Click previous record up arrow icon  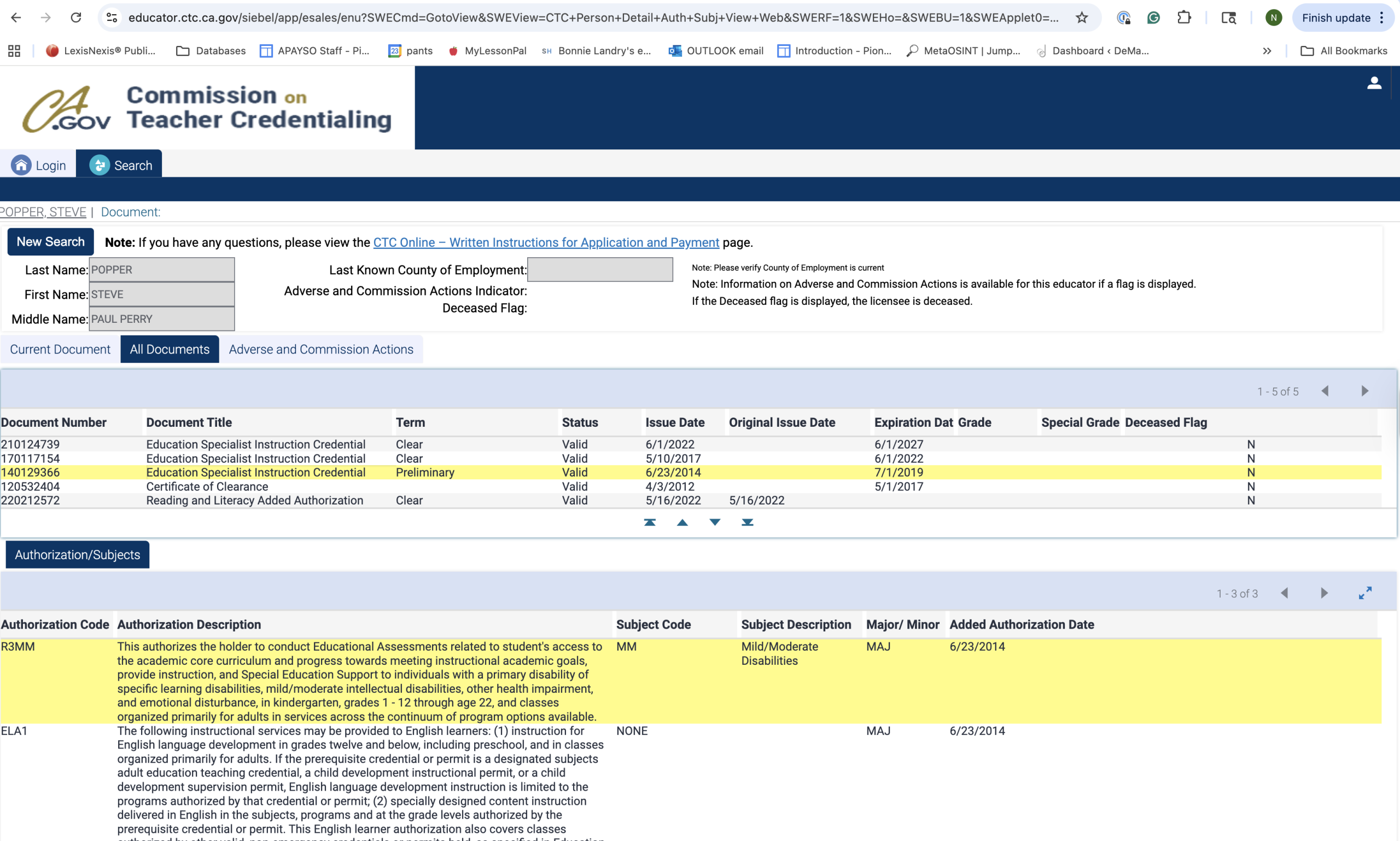coord(682,522)
